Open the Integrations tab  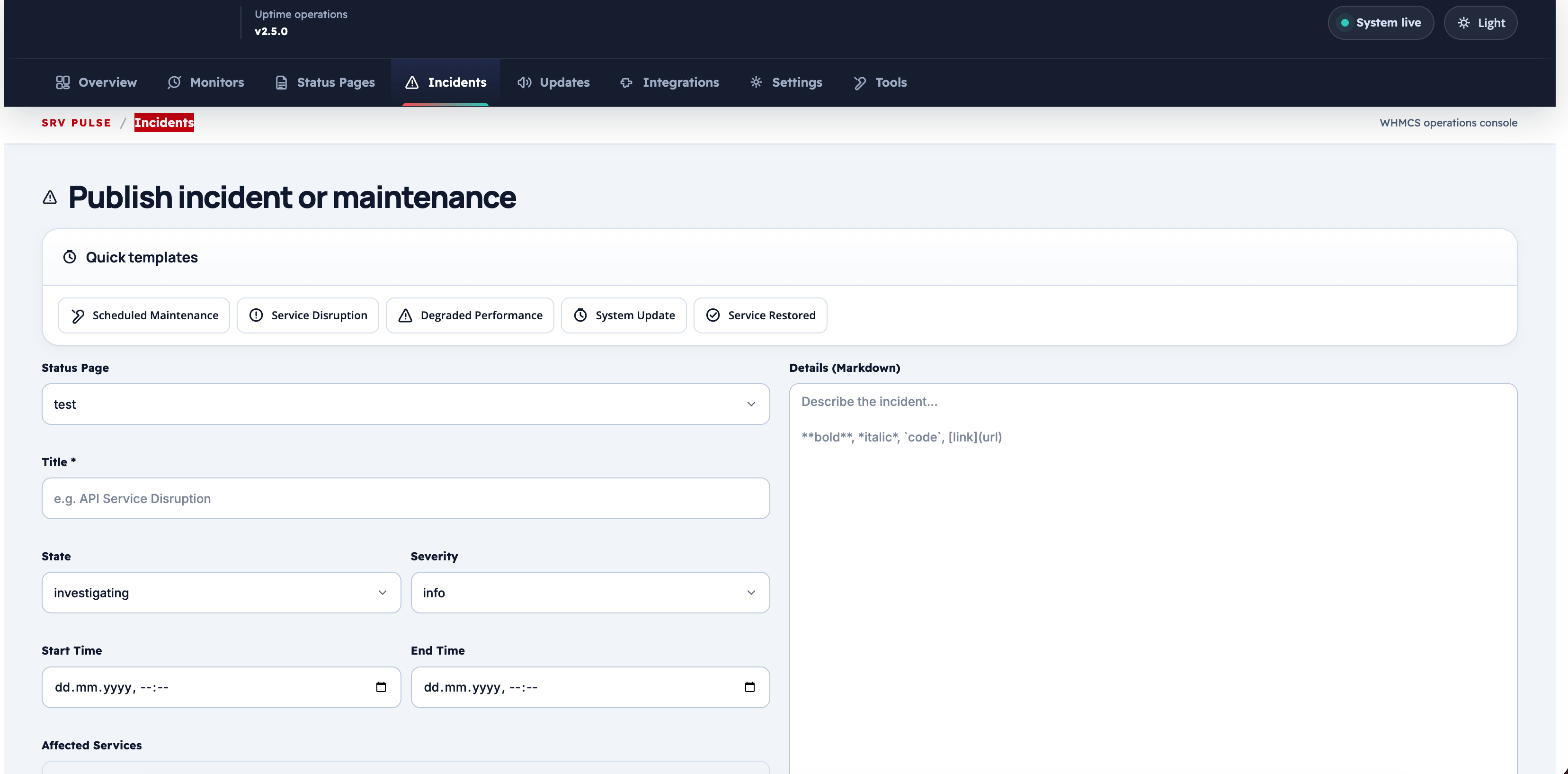[669, 82]
